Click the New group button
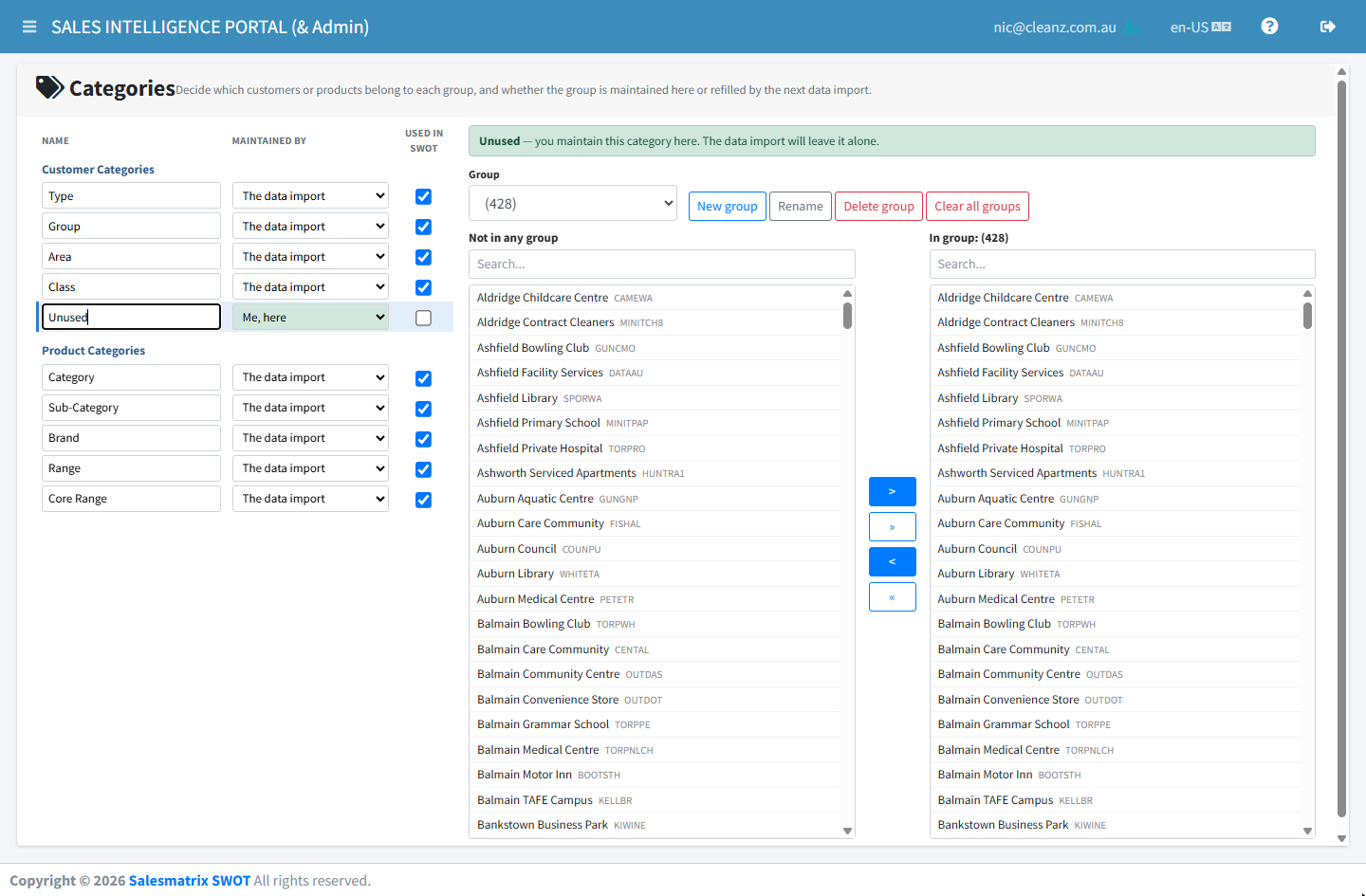Screen dimensions: 1366x896 click(x=728, y=206)
